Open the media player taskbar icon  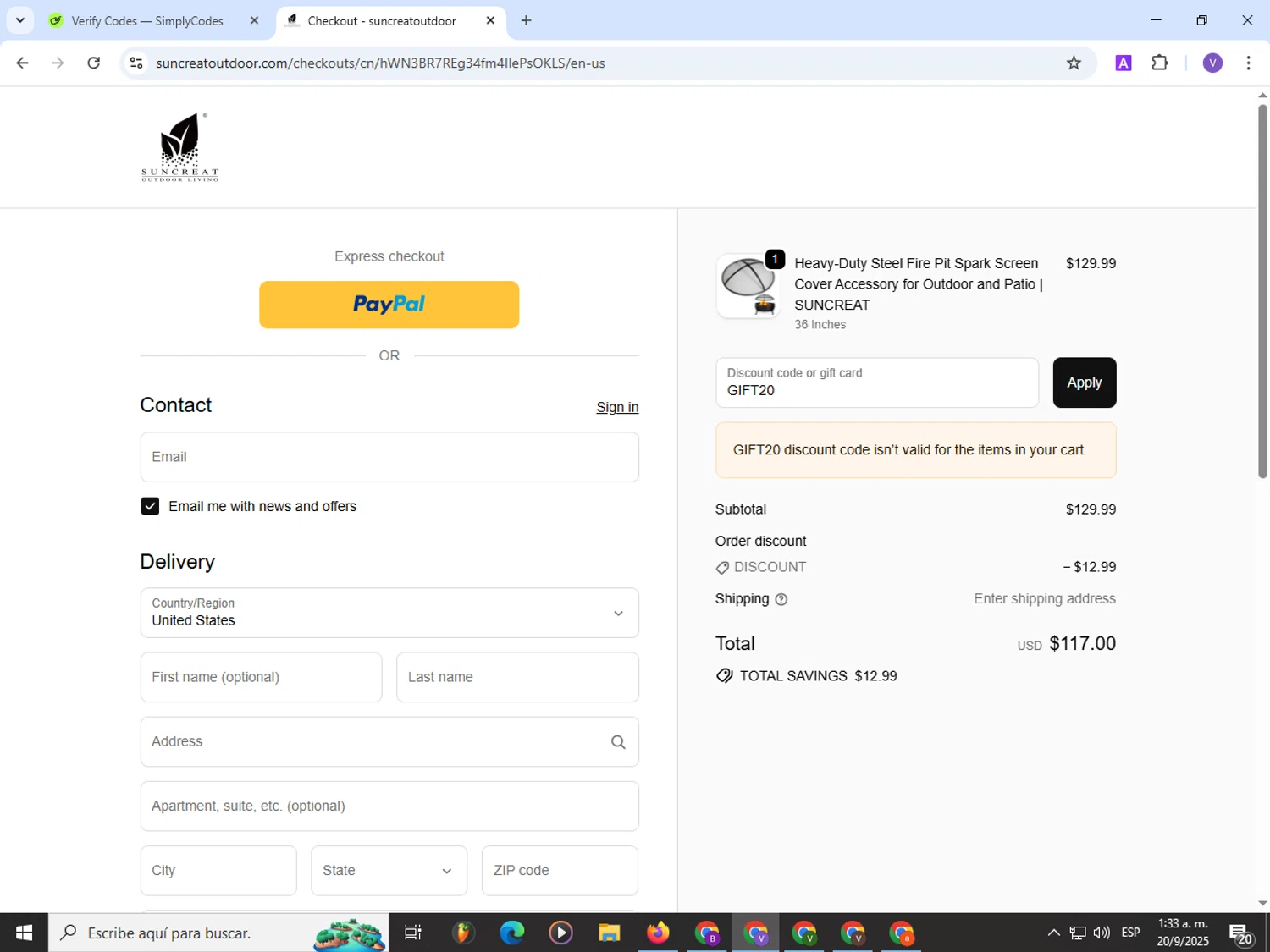(x=560, y=933)
